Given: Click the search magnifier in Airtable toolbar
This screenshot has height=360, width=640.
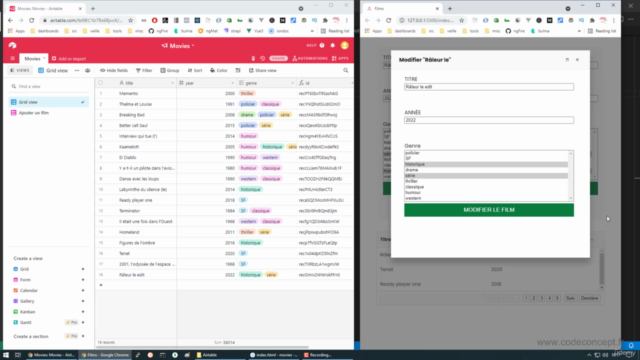Looking at the screenshot, I should 346,71.
